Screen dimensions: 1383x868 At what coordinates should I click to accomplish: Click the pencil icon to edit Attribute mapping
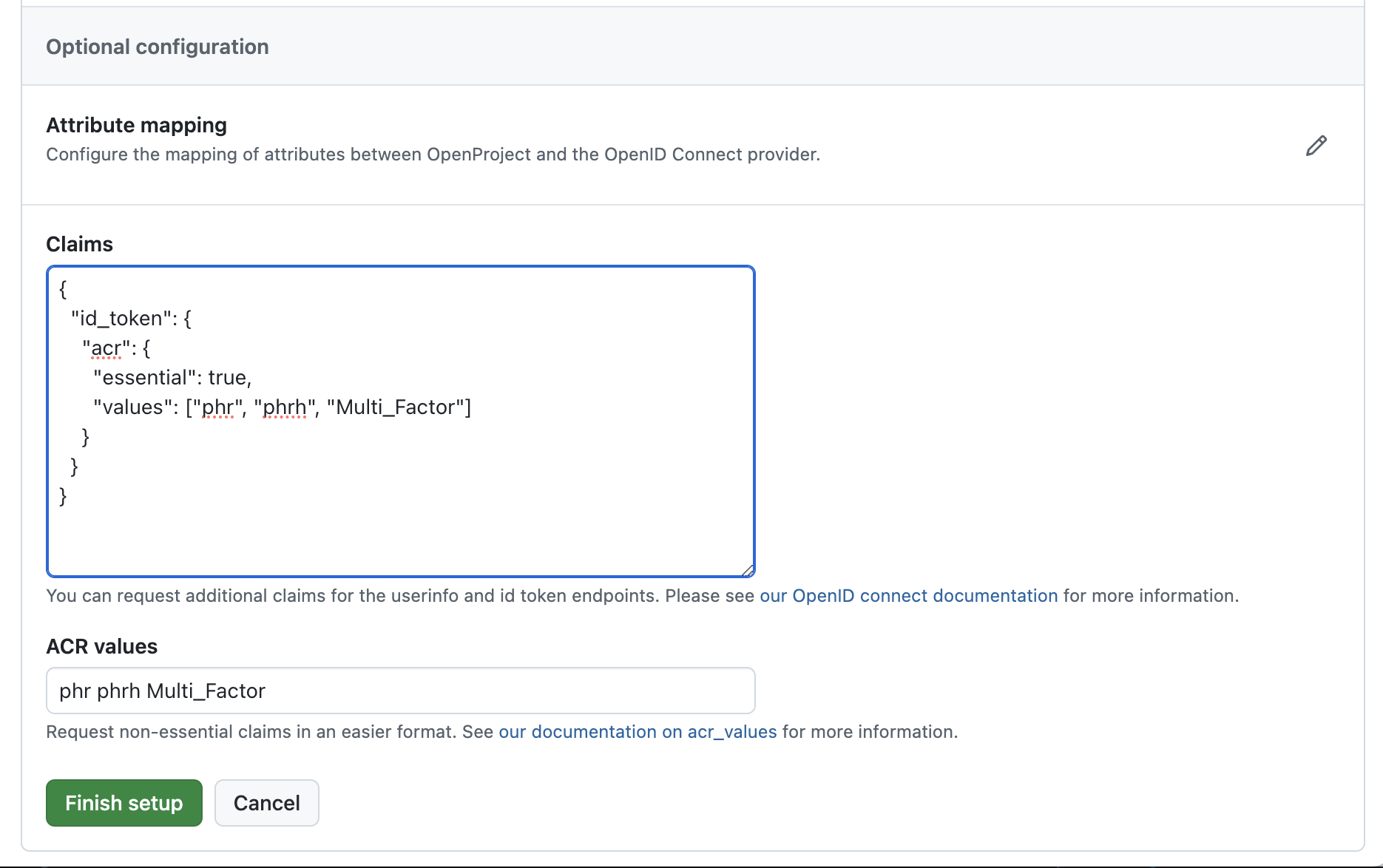click(1316, 145)
